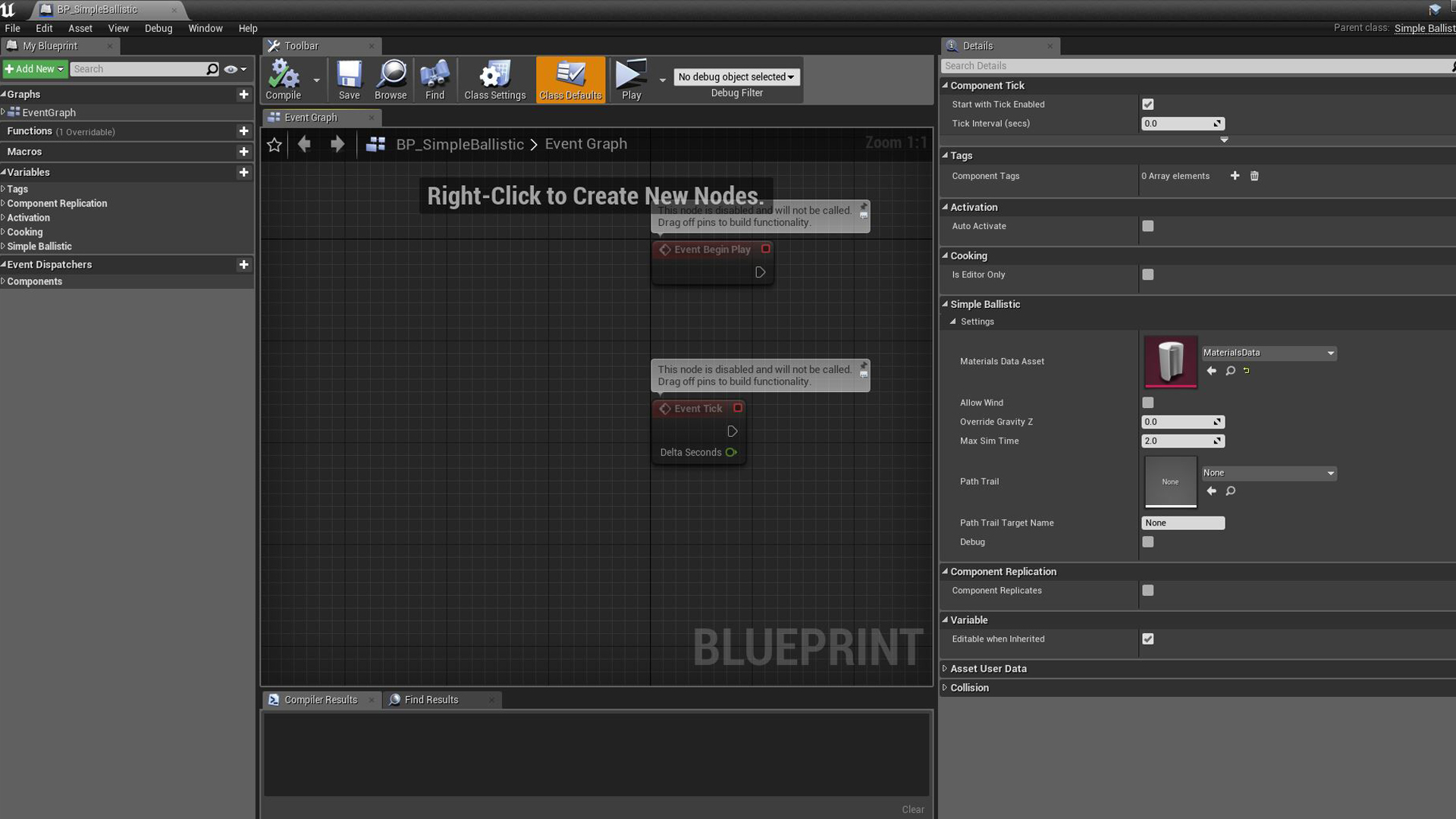Open asset picker for Materials Data Asset

point(1267,352)
